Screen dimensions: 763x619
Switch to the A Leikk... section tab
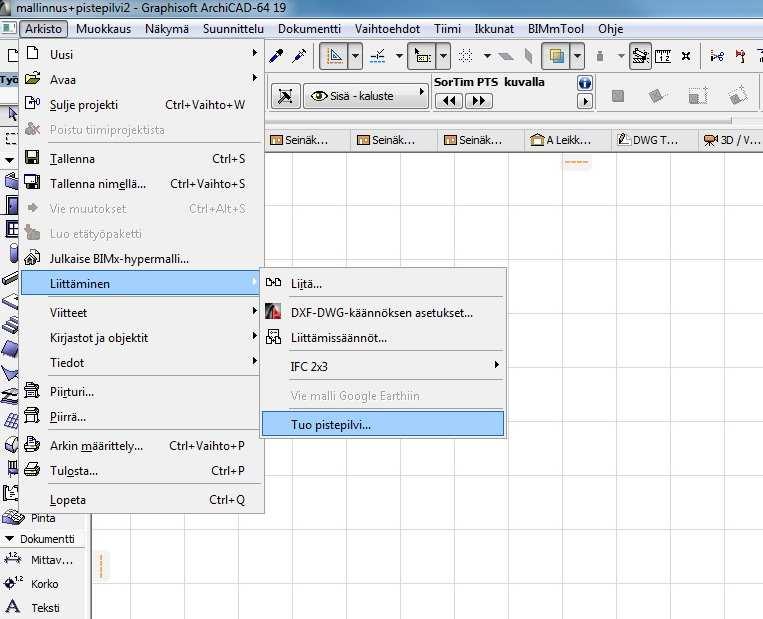pos(568,140)
